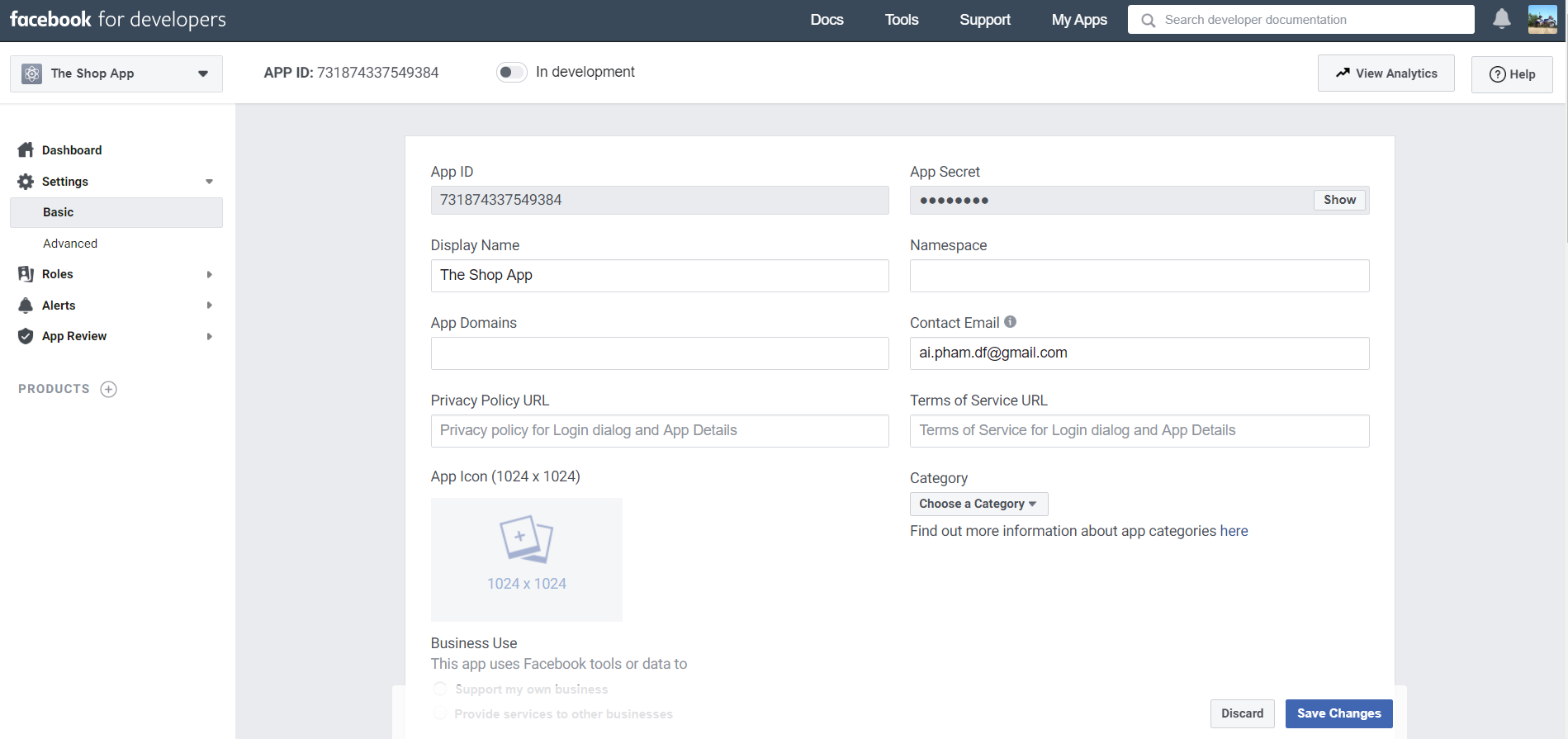Click the App Review shield icon
The image size is (1568, 739).
tap(26, 336)
